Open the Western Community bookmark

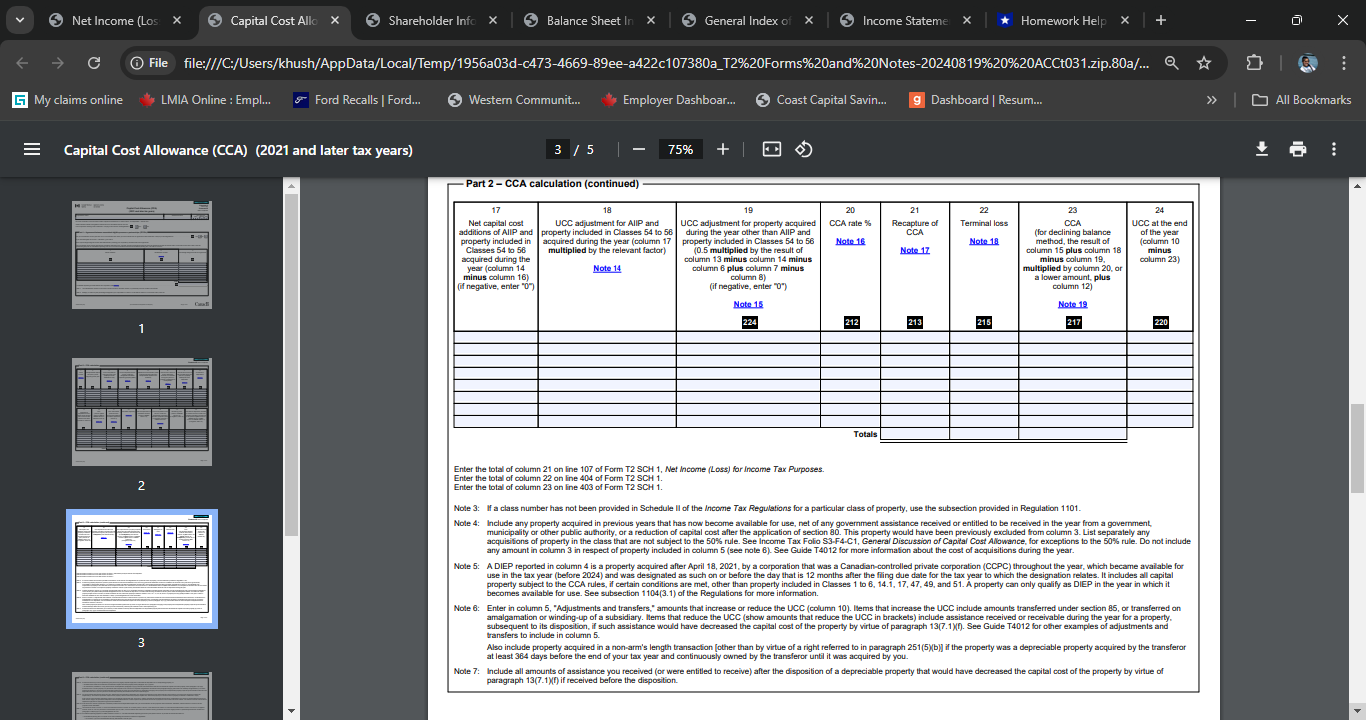point(514,100)
